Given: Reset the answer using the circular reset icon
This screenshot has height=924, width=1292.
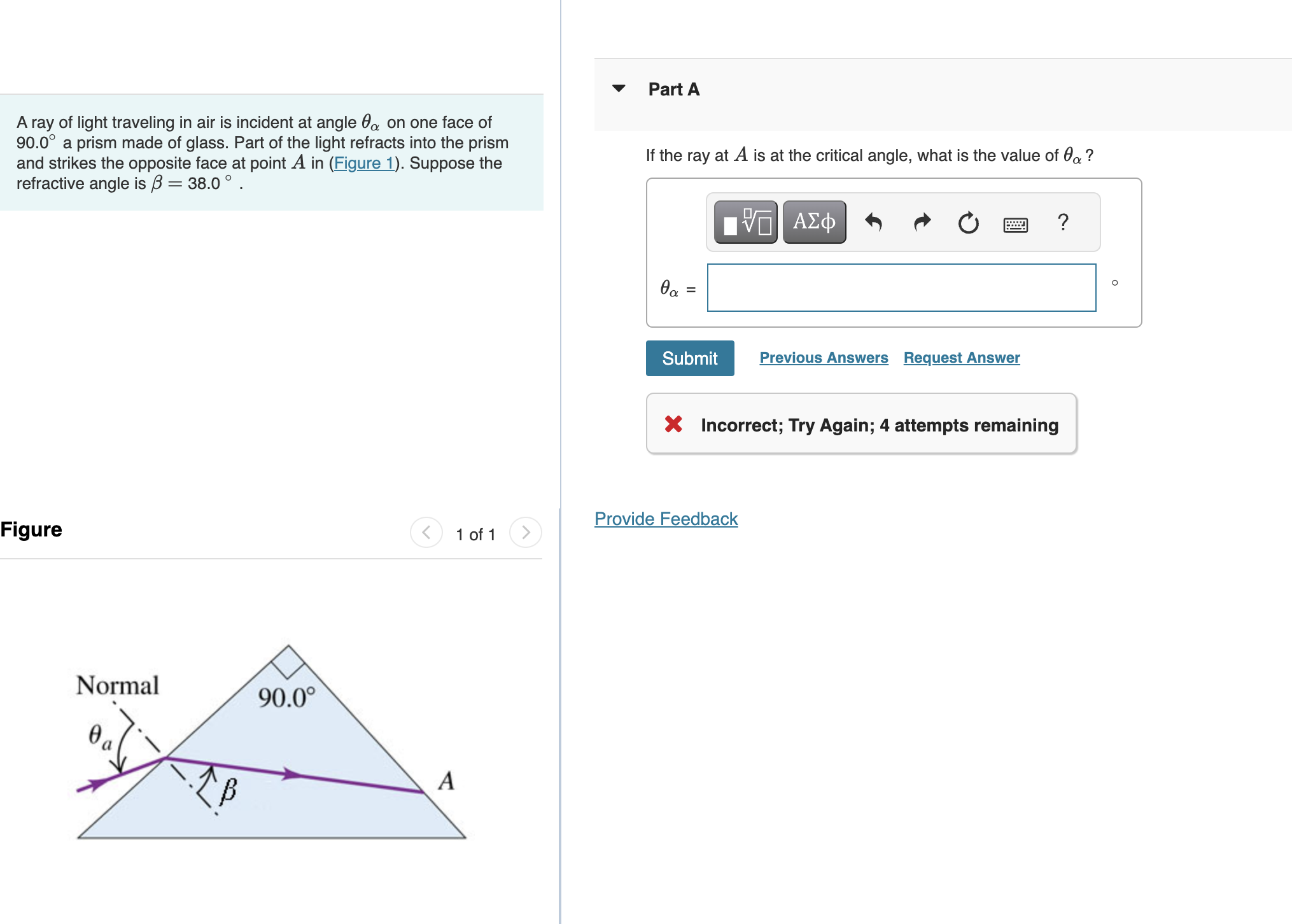Looking at the screenshot, I should point(967,222).
